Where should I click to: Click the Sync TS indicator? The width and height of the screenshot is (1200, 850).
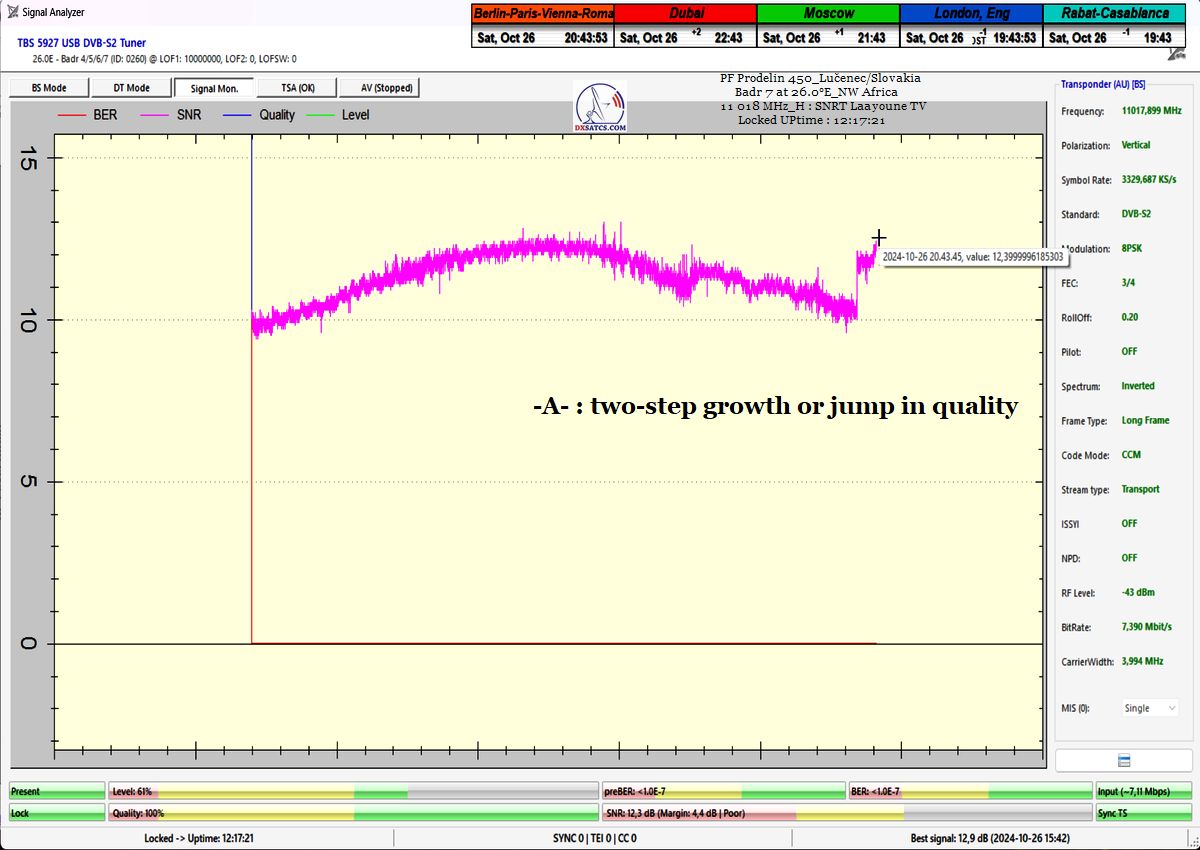(x=1144, y=813)
